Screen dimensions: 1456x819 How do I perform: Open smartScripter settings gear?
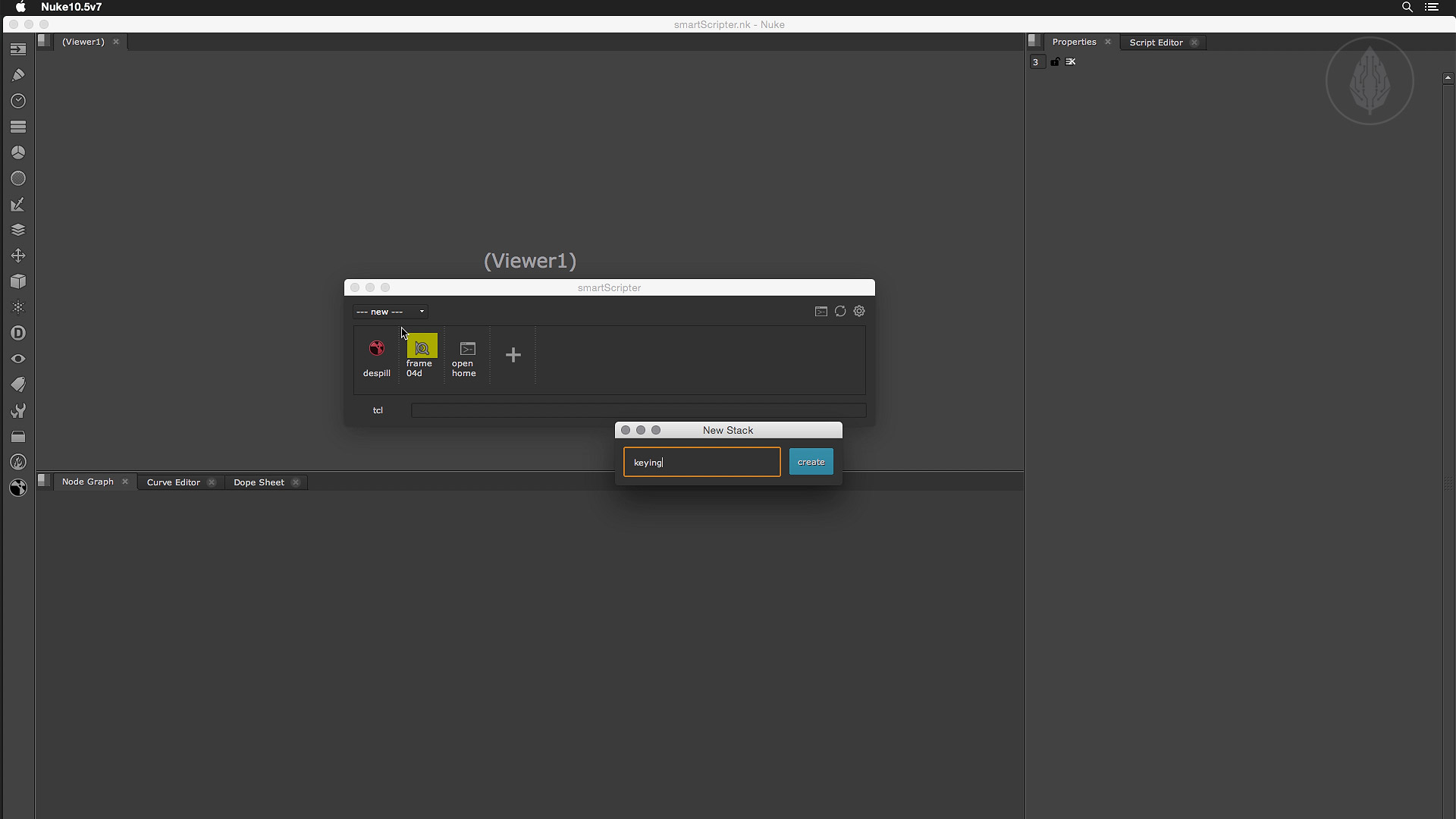[x=859, y=311]
